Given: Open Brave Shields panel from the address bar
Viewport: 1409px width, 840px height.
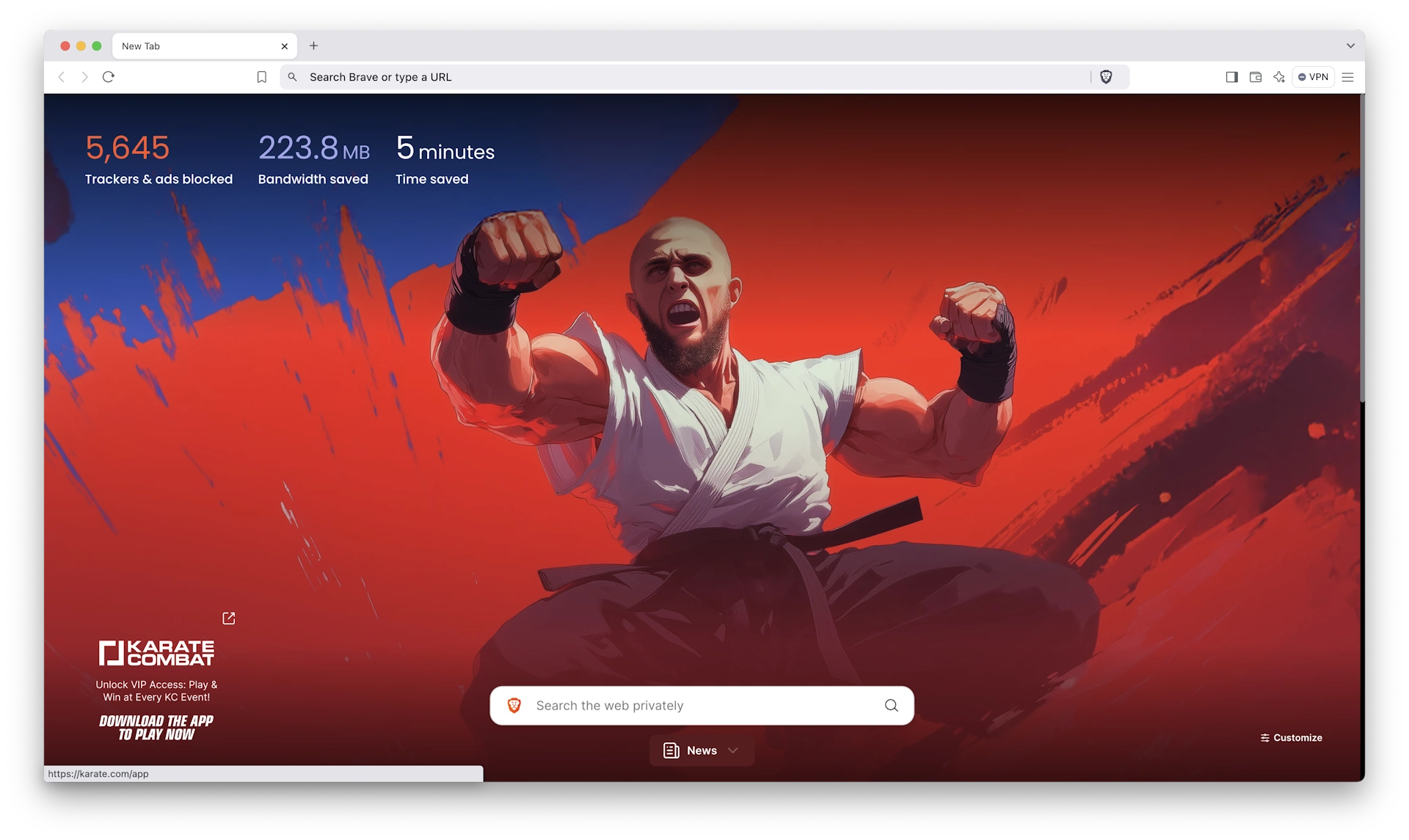Looking at the screenshot, I should coord(1107,76).
